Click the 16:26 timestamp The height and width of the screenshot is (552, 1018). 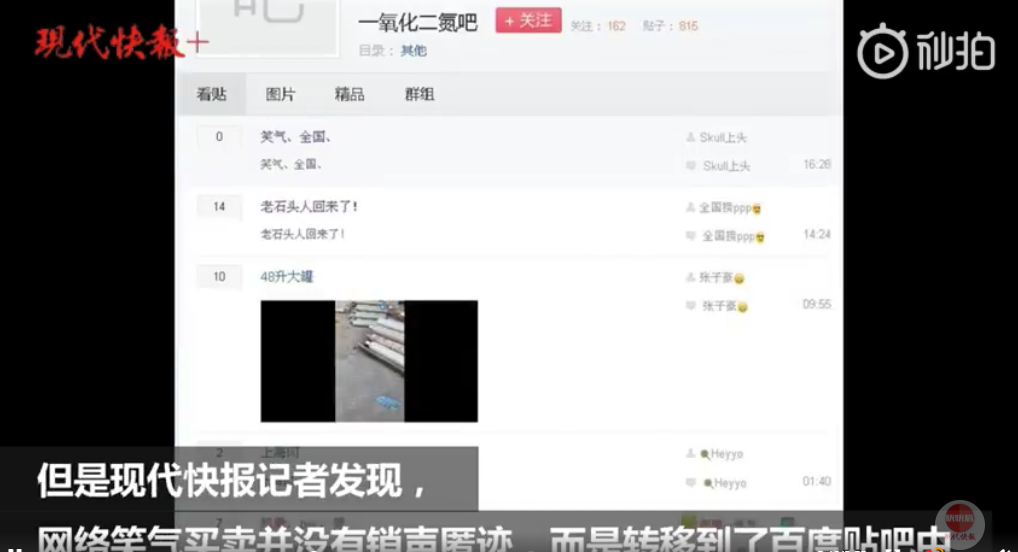[817, 165]
